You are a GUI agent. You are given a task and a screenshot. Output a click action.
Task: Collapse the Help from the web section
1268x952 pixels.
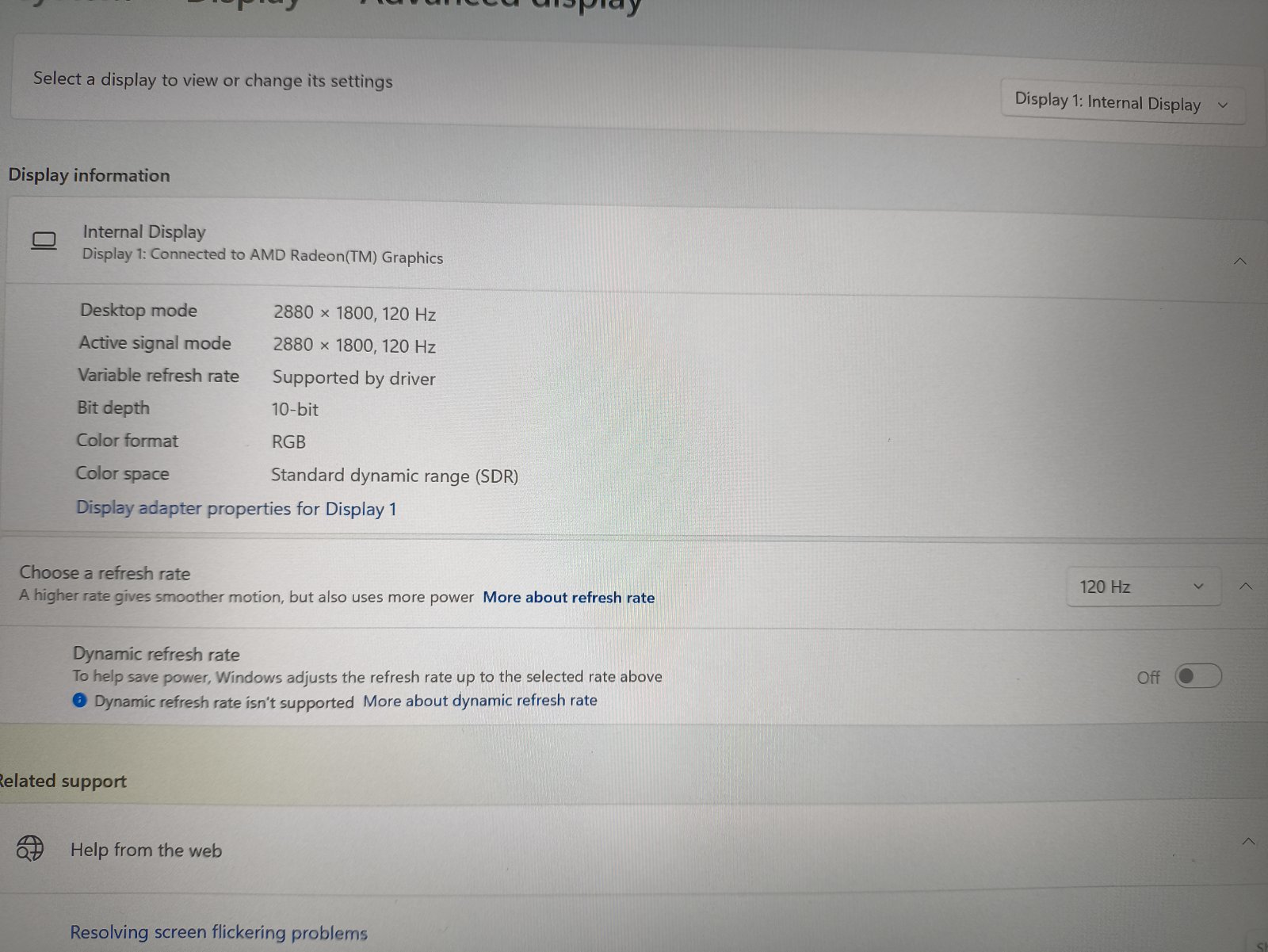coord(1248,841)
